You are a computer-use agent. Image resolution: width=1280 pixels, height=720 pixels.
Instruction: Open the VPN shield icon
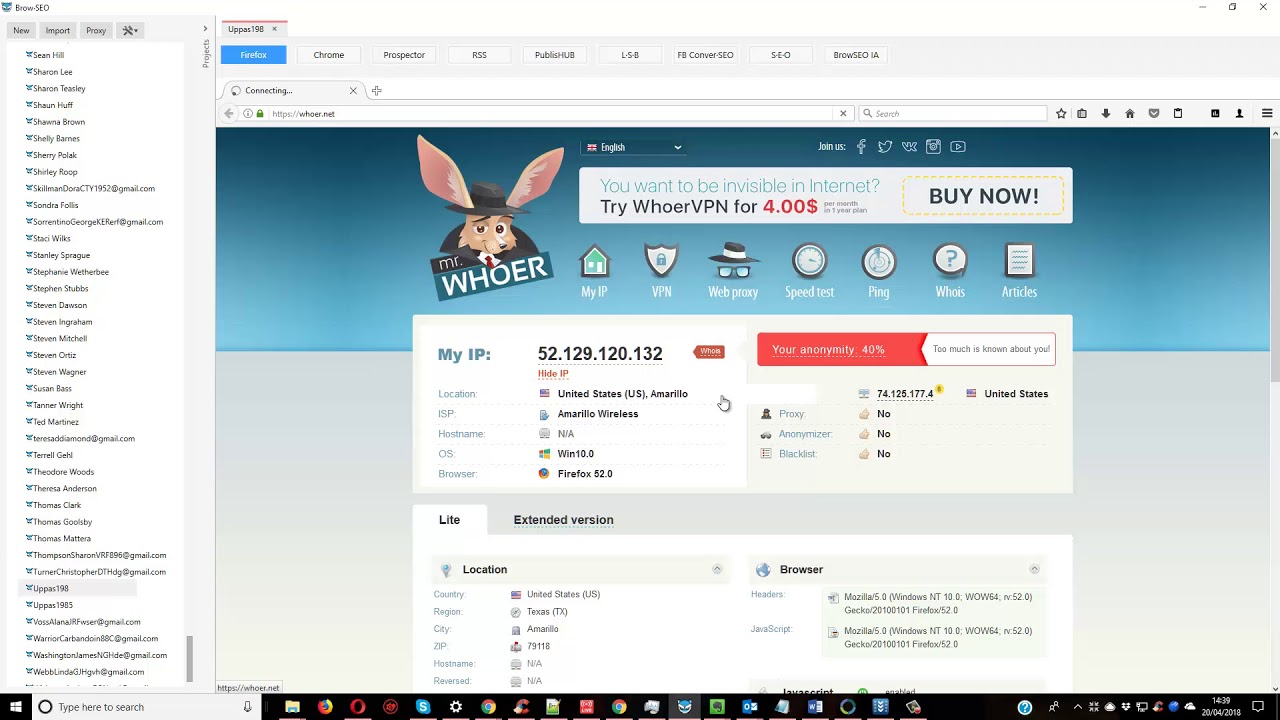point(661,263)
